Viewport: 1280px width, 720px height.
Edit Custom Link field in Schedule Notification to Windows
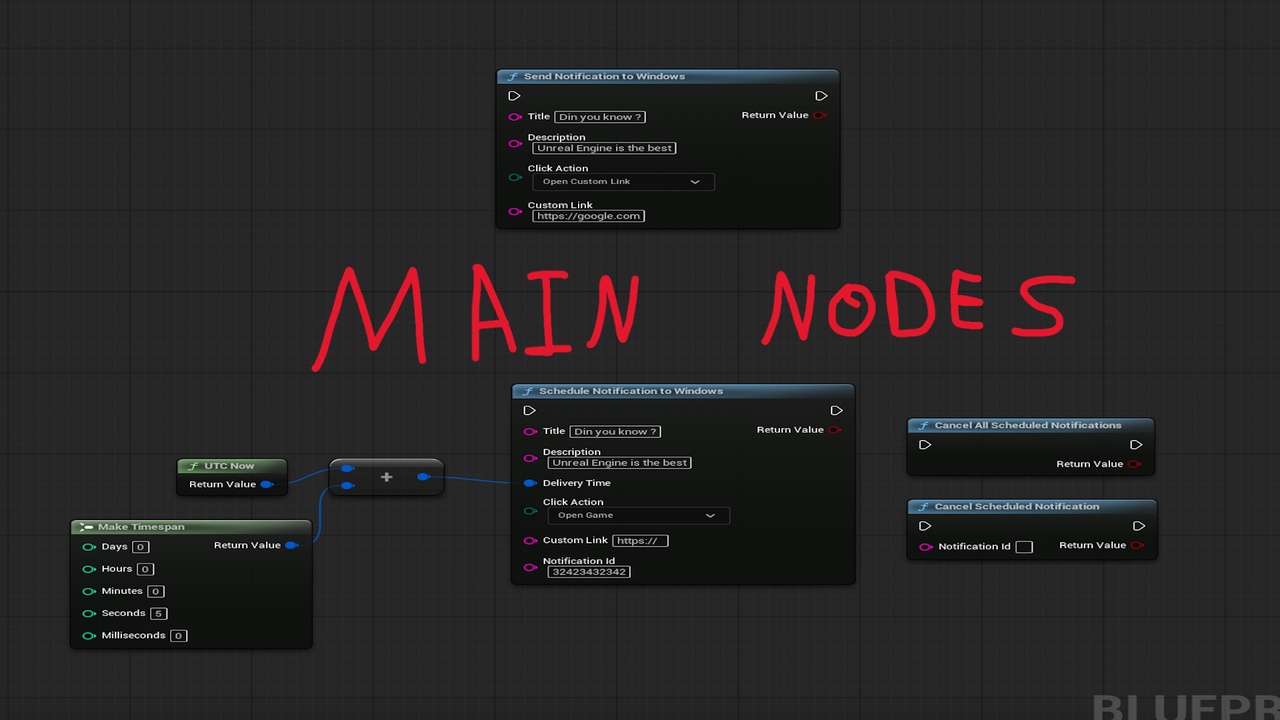pos(640,540)
